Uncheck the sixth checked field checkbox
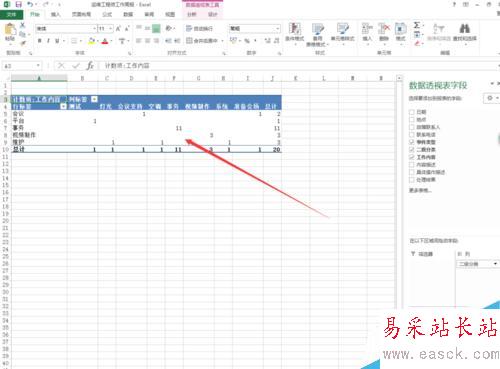The image size is (500, 369). coord(412,149)
